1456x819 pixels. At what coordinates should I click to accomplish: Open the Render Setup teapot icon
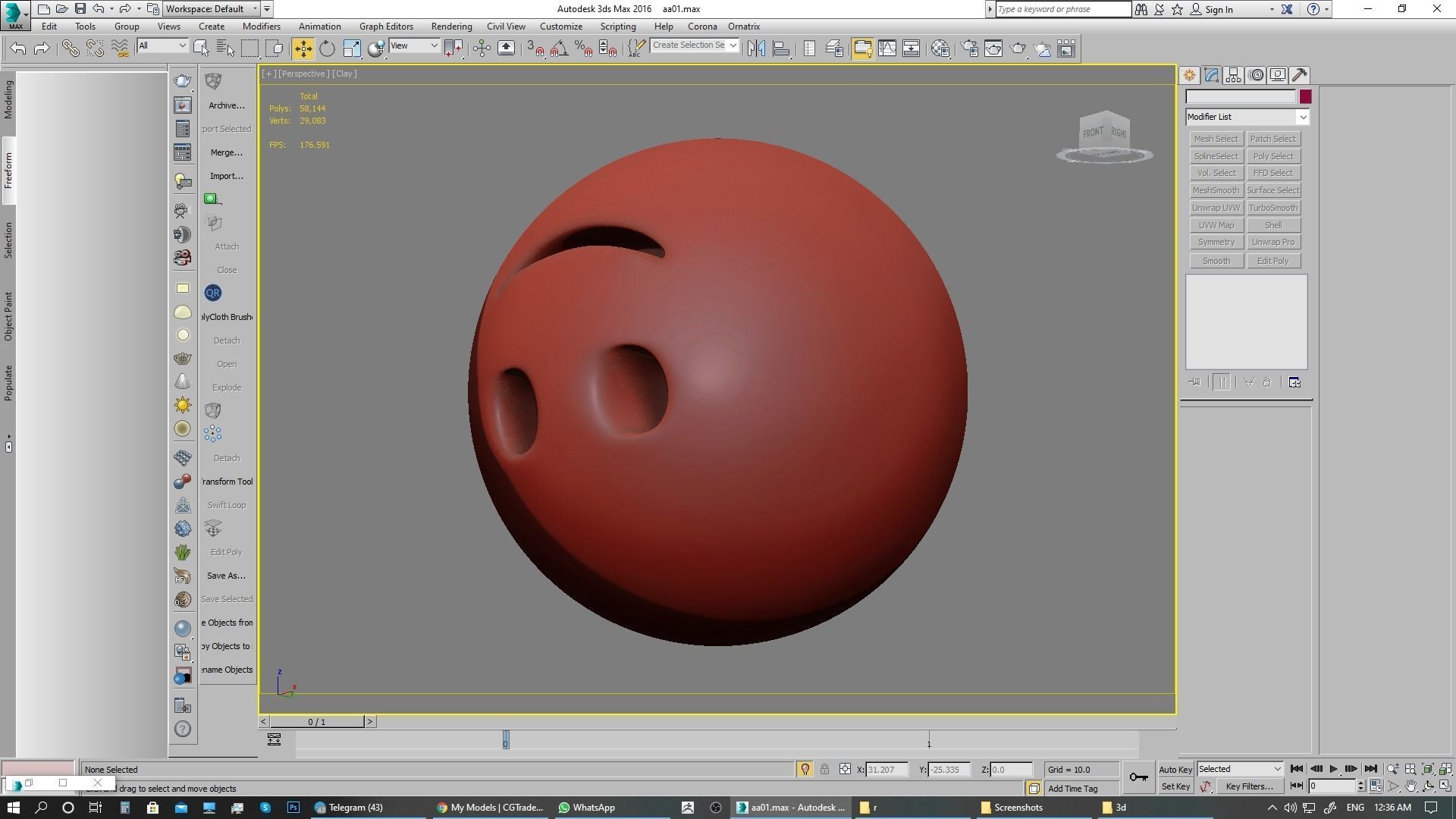969,49
